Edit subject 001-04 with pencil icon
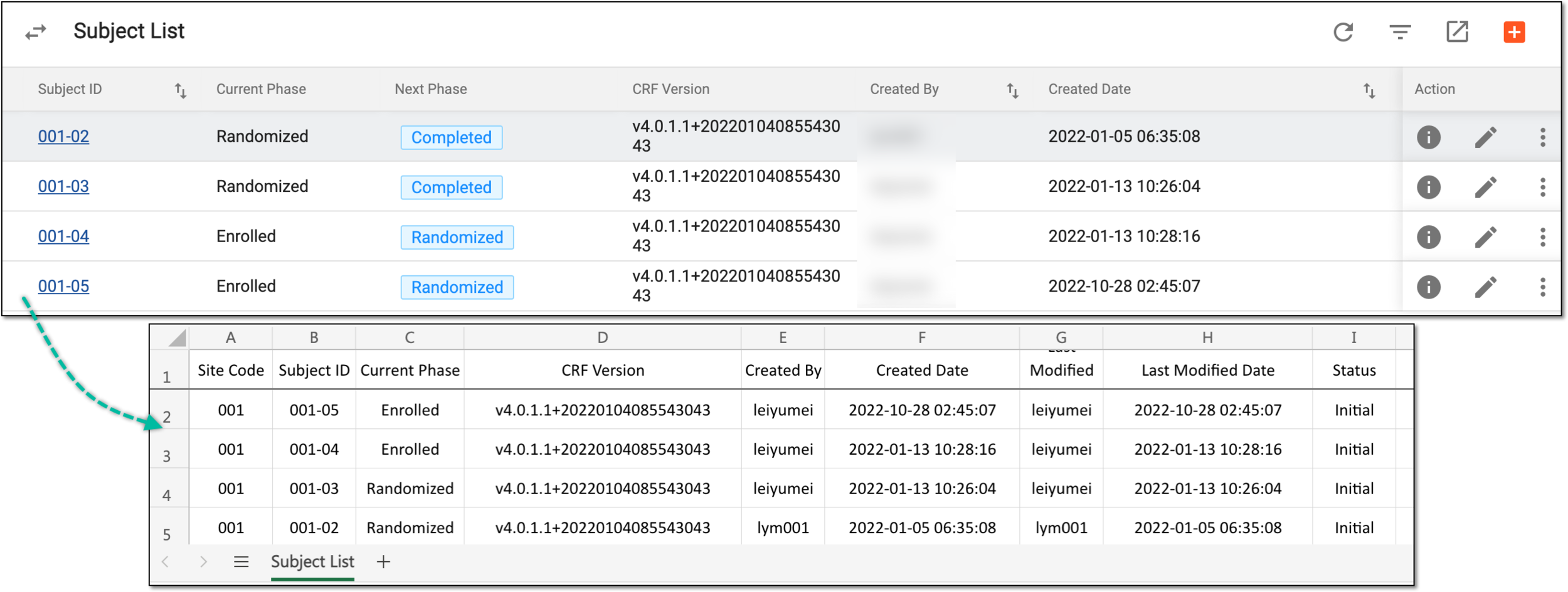This screenshot has height=592, width=1568. (1485, 237)
